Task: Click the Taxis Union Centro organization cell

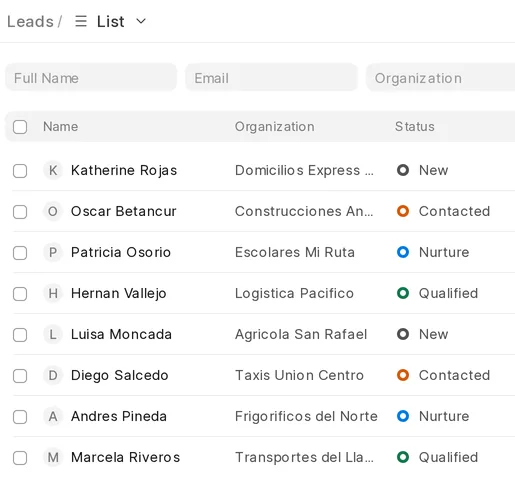Action: click(x=299, y=375)
